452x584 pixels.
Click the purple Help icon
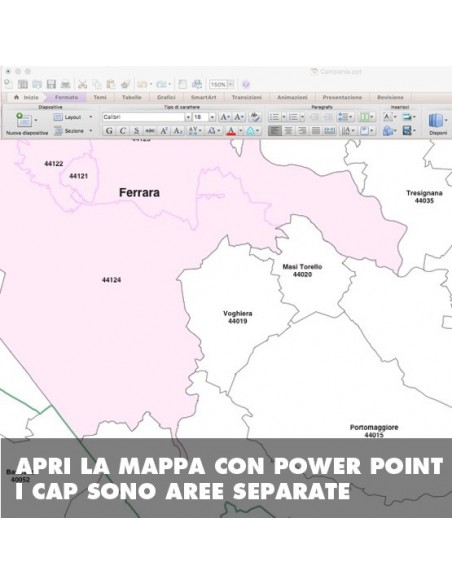pos(246,84)
